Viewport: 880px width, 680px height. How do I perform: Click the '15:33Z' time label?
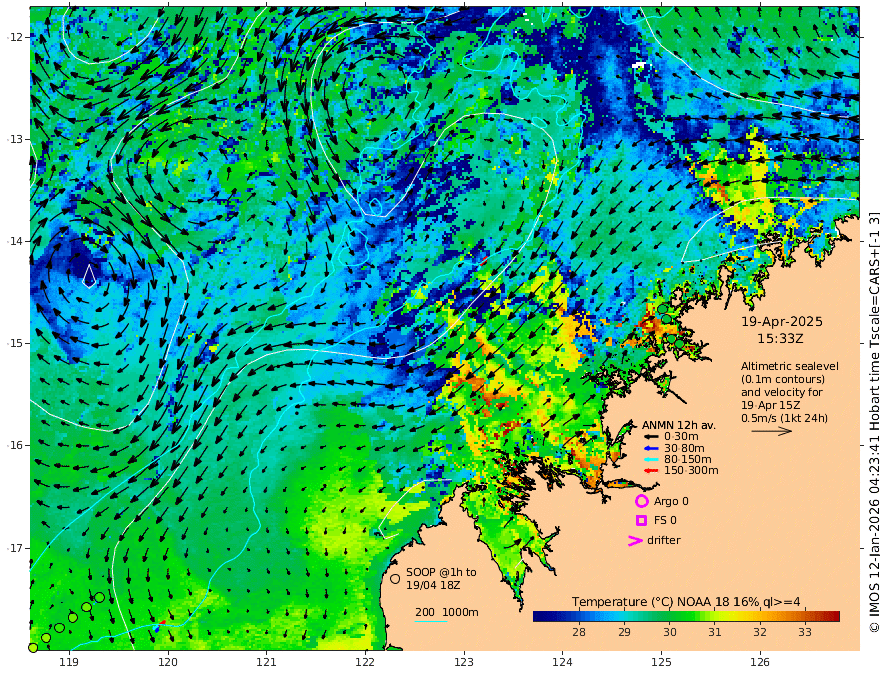tap(780, 339)
